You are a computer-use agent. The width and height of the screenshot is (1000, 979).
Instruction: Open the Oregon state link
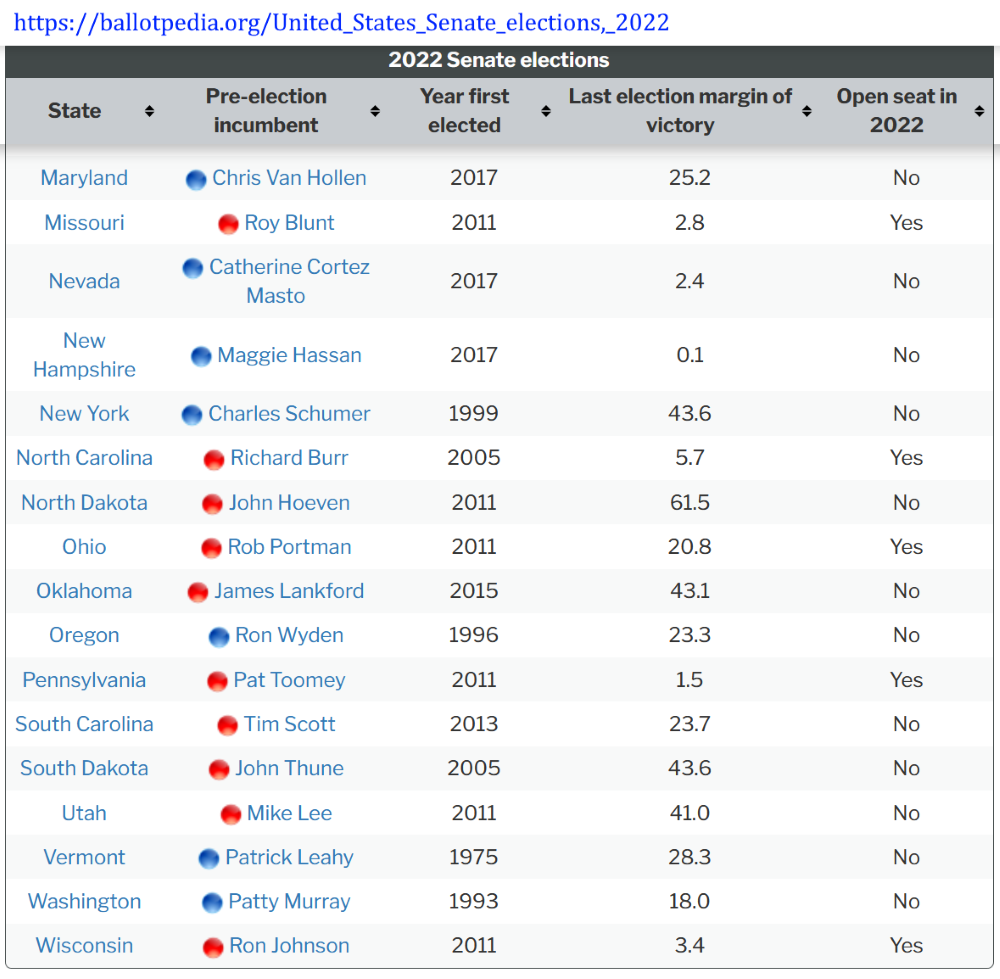(84, 635)
